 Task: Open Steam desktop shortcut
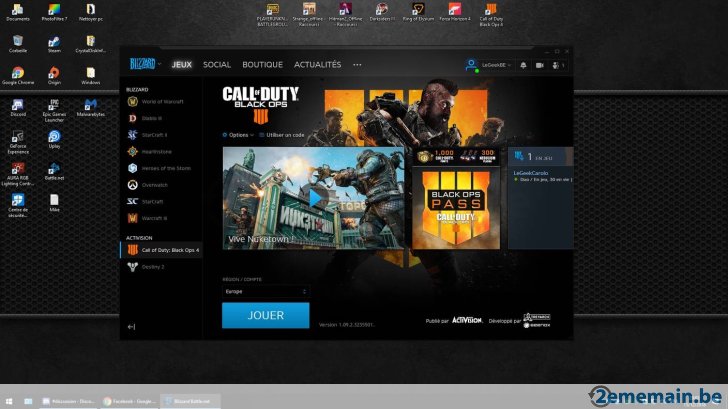point(54,45)
